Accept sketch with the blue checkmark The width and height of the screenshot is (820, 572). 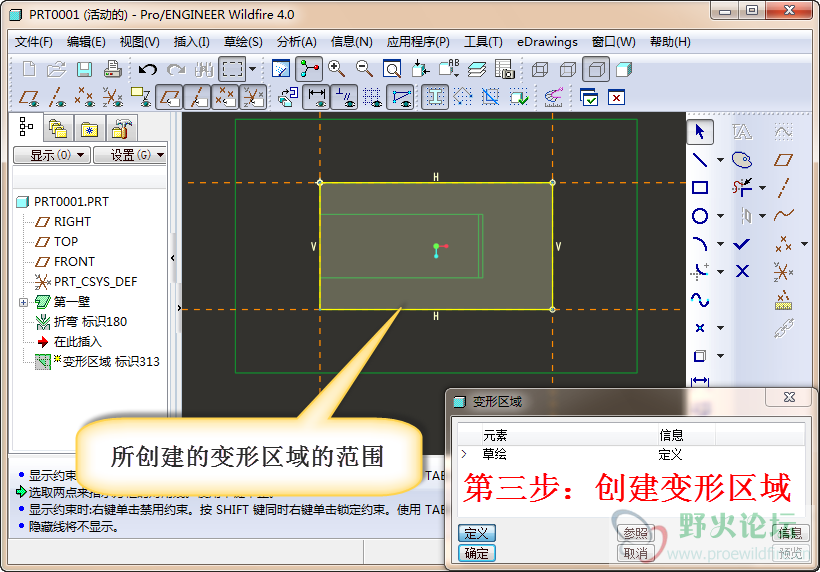point(742,244)
